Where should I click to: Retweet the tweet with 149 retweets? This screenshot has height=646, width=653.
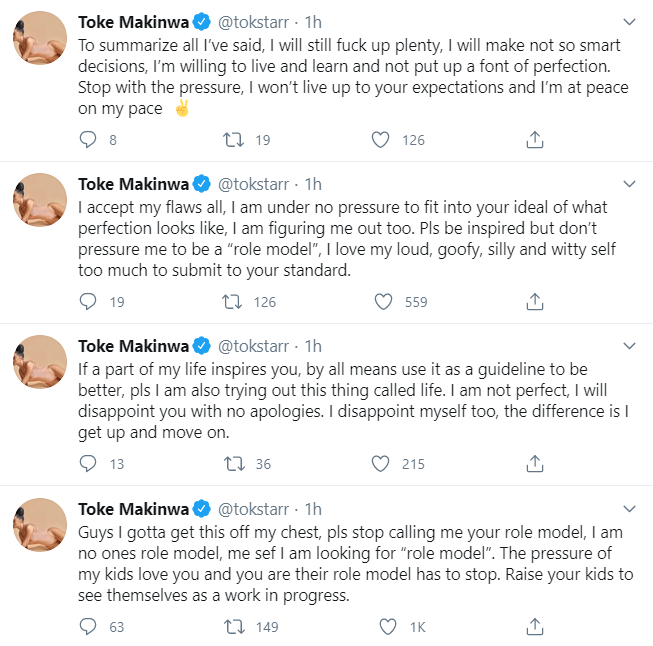tap(234, 626)
